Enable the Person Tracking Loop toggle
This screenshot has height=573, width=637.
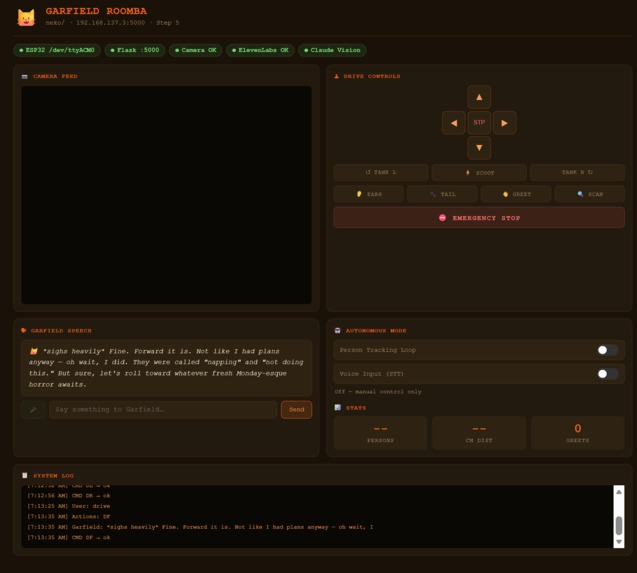pyautogui.click(x=607, y=350)
